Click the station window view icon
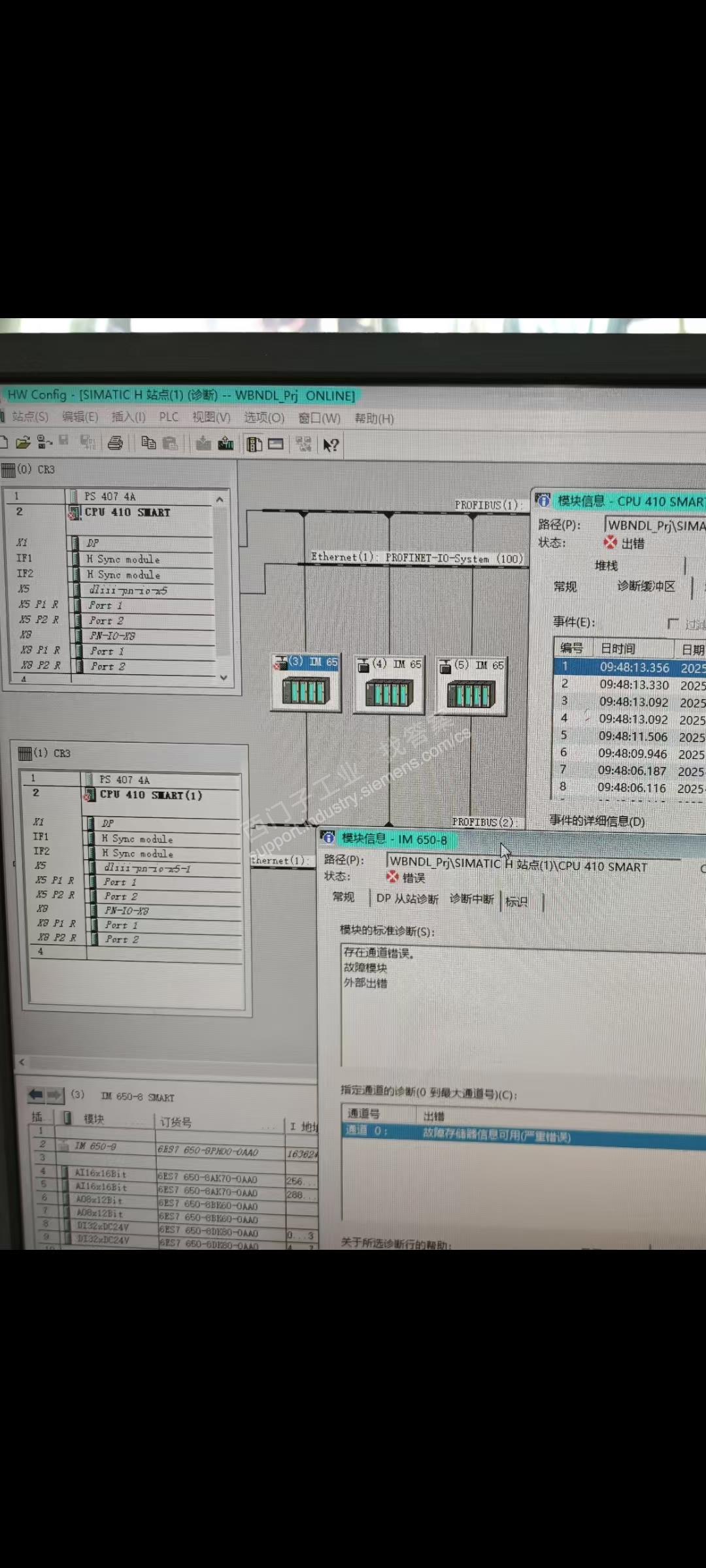 [276, 444]
